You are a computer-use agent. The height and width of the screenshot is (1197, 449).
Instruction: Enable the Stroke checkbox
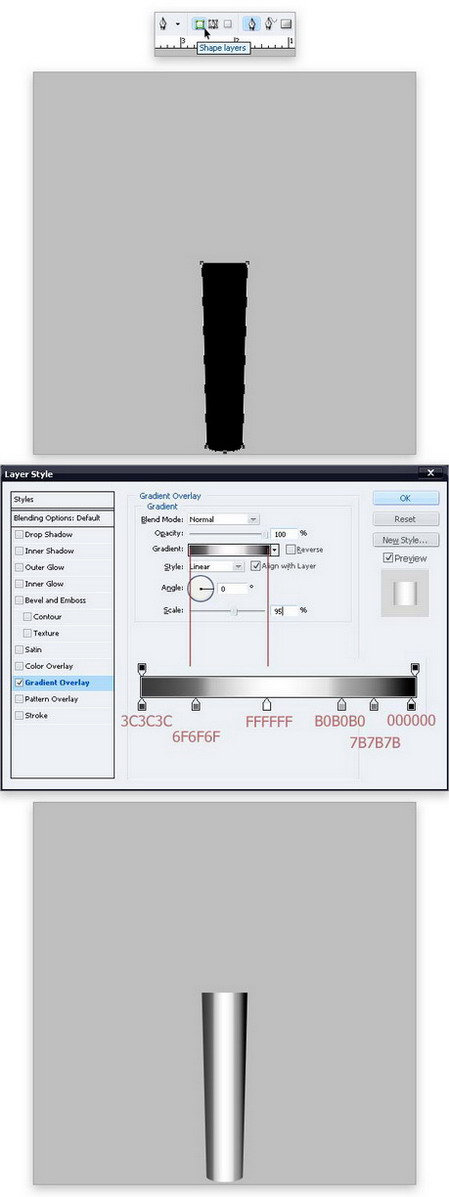coord(18,716)
